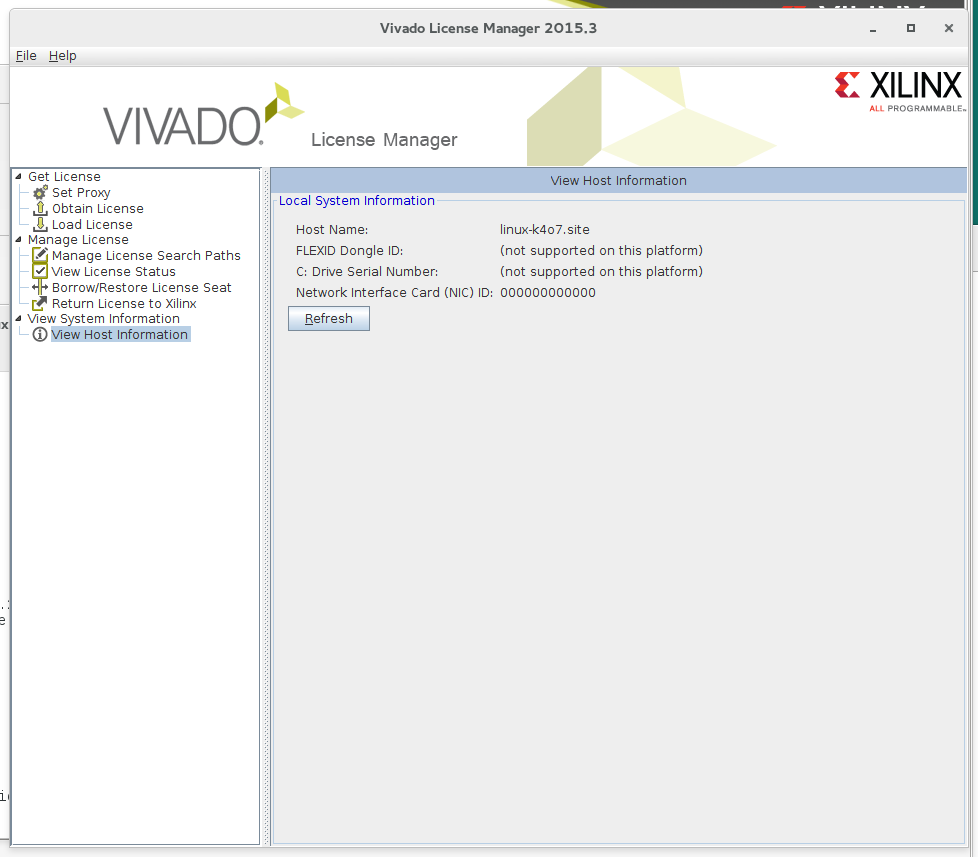The height and width of the screenshot is (857, 978).
Task: Select the View System Information category label
Action: (x=104, y=318)
